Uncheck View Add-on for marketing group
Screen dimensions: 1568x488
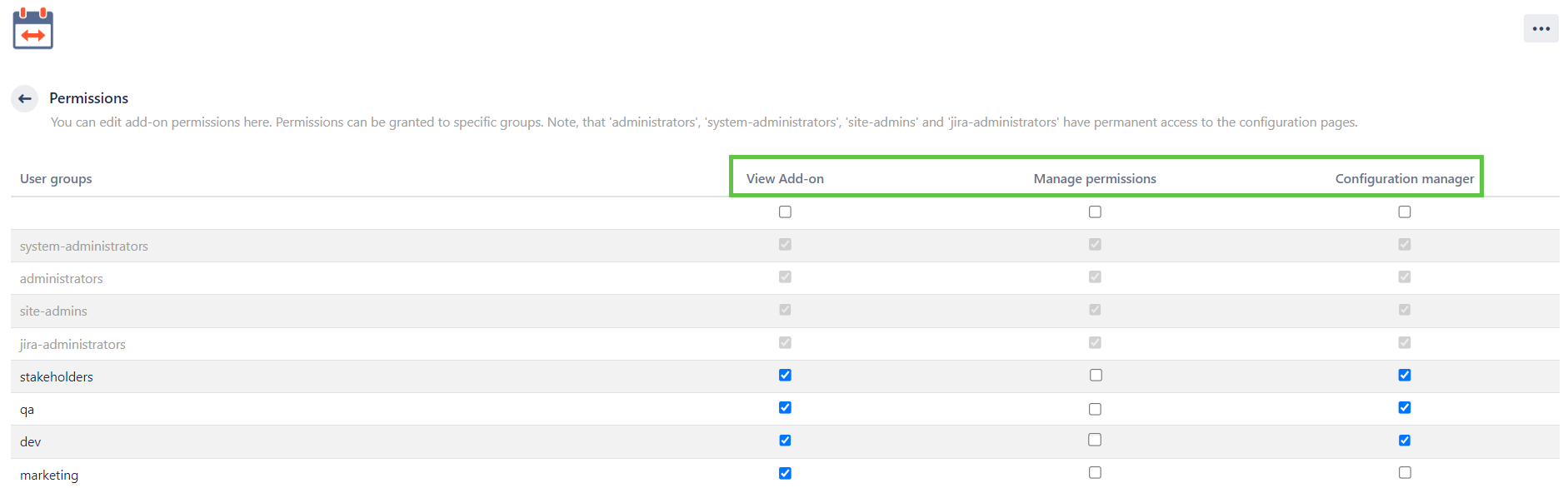pyautogui.click(x=785, y=473)
